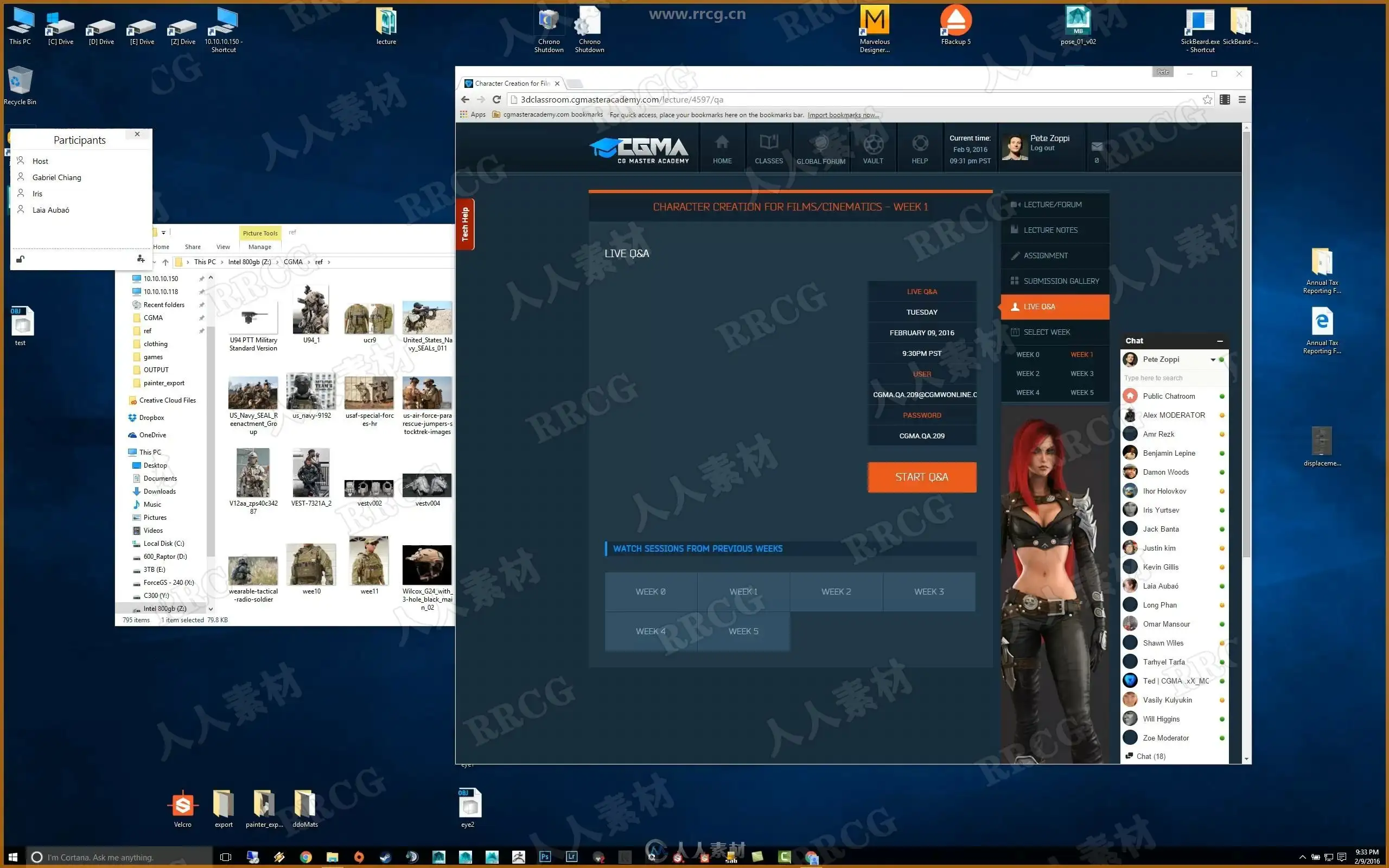
Task: Open the Recycle Bin
Action: pyautogui.click(x=20, y=86)
